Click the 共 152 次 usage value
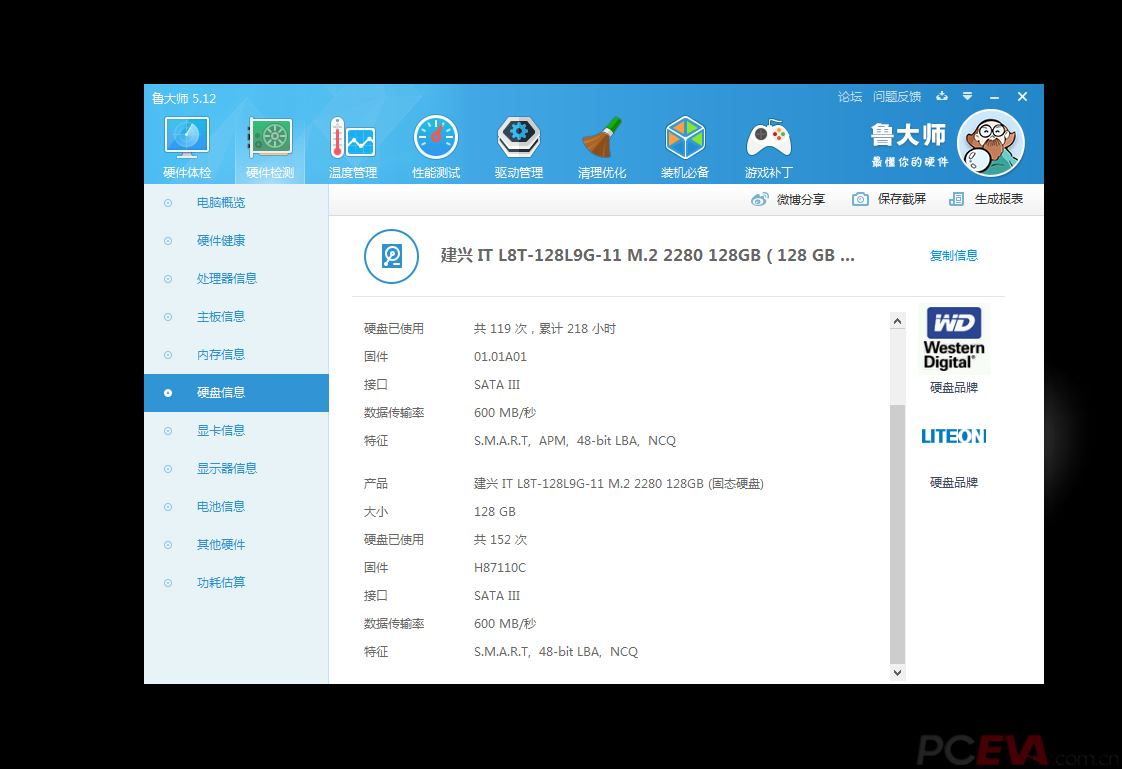This screenshot has height=769, width=1122. pyautogui.click(x=500, y=539)
